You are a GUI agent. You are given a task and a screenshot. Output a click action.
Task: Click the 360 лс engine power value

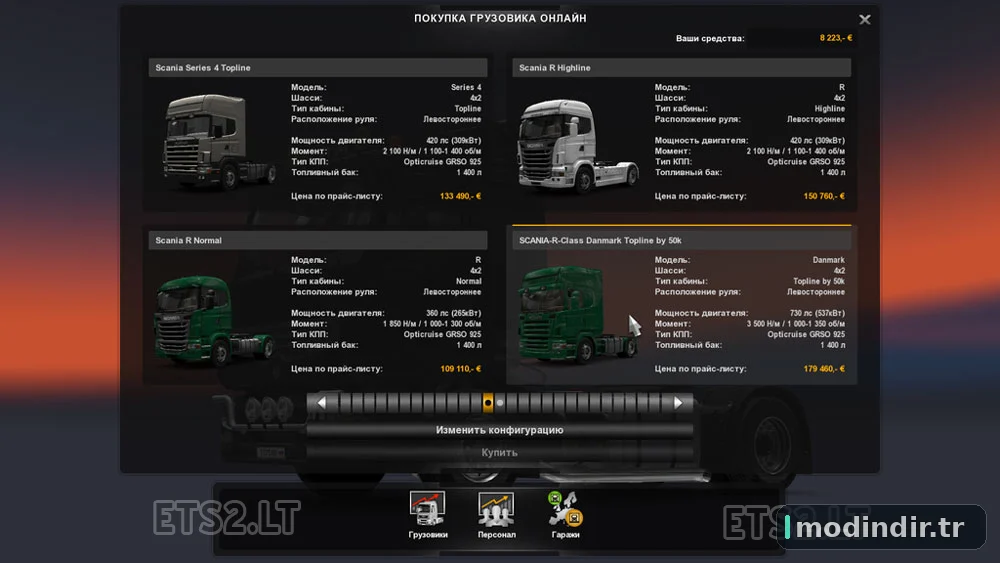click(453, 313)
